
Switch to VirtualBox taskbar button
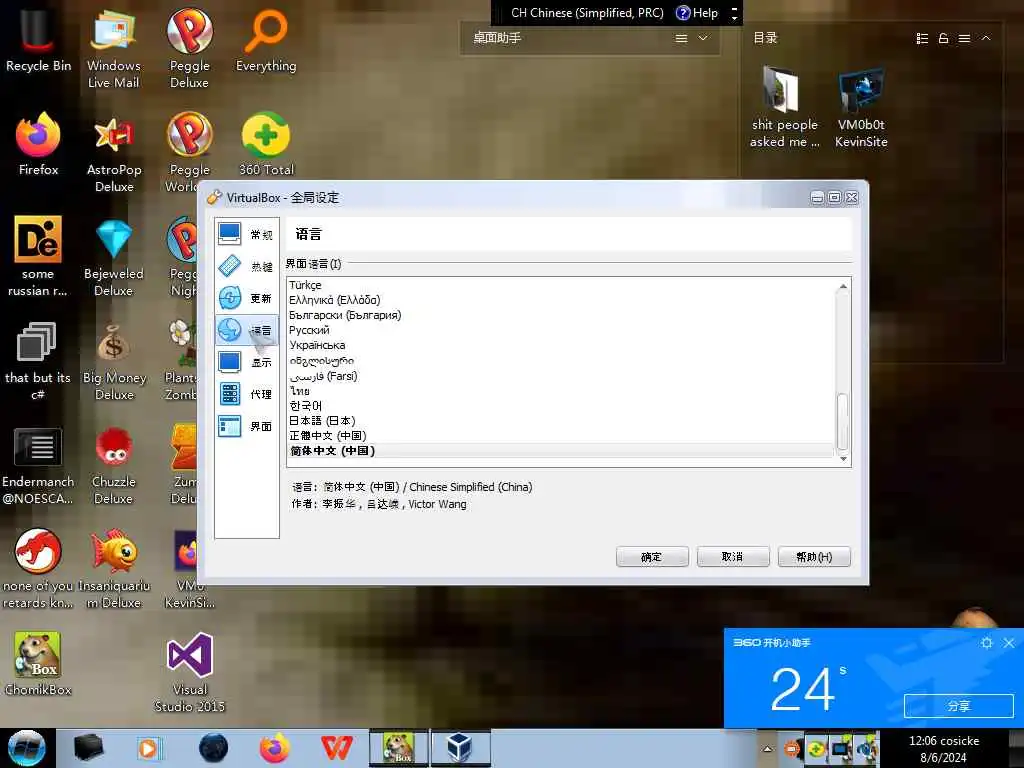[x=460, y=748]
